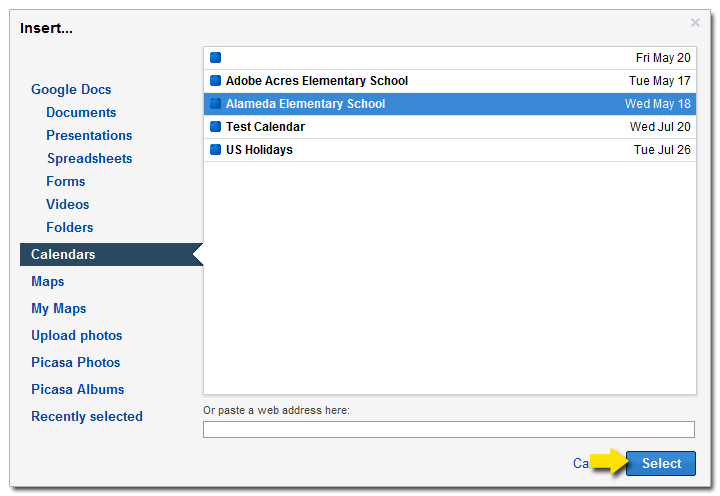
Task: Focus the paste web address field
Action: pyautogui.click(x=449, y=430)
